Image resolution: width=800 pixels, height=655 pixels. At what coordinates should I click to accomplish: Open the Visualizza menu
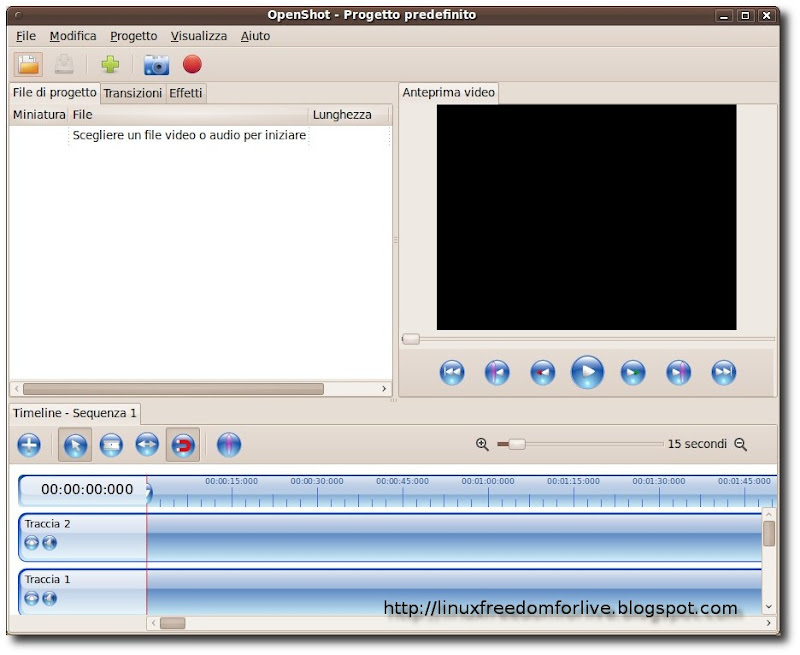click(199, 36)
